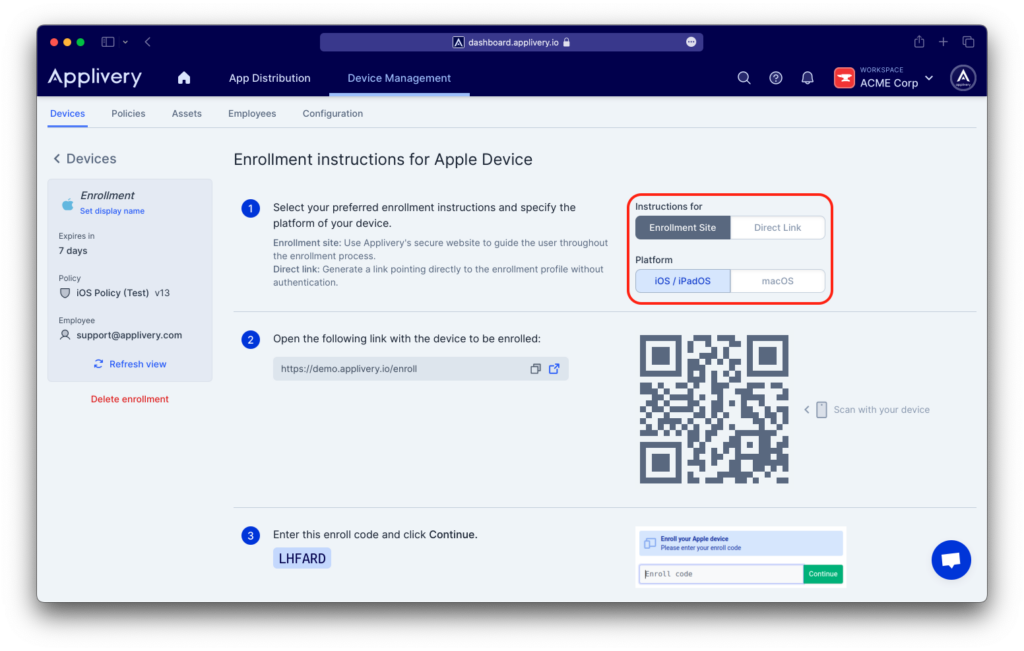Click the Apple logo beside Enrollment
The height and width of the screenshot is (651, 1024).
(67, 204)
